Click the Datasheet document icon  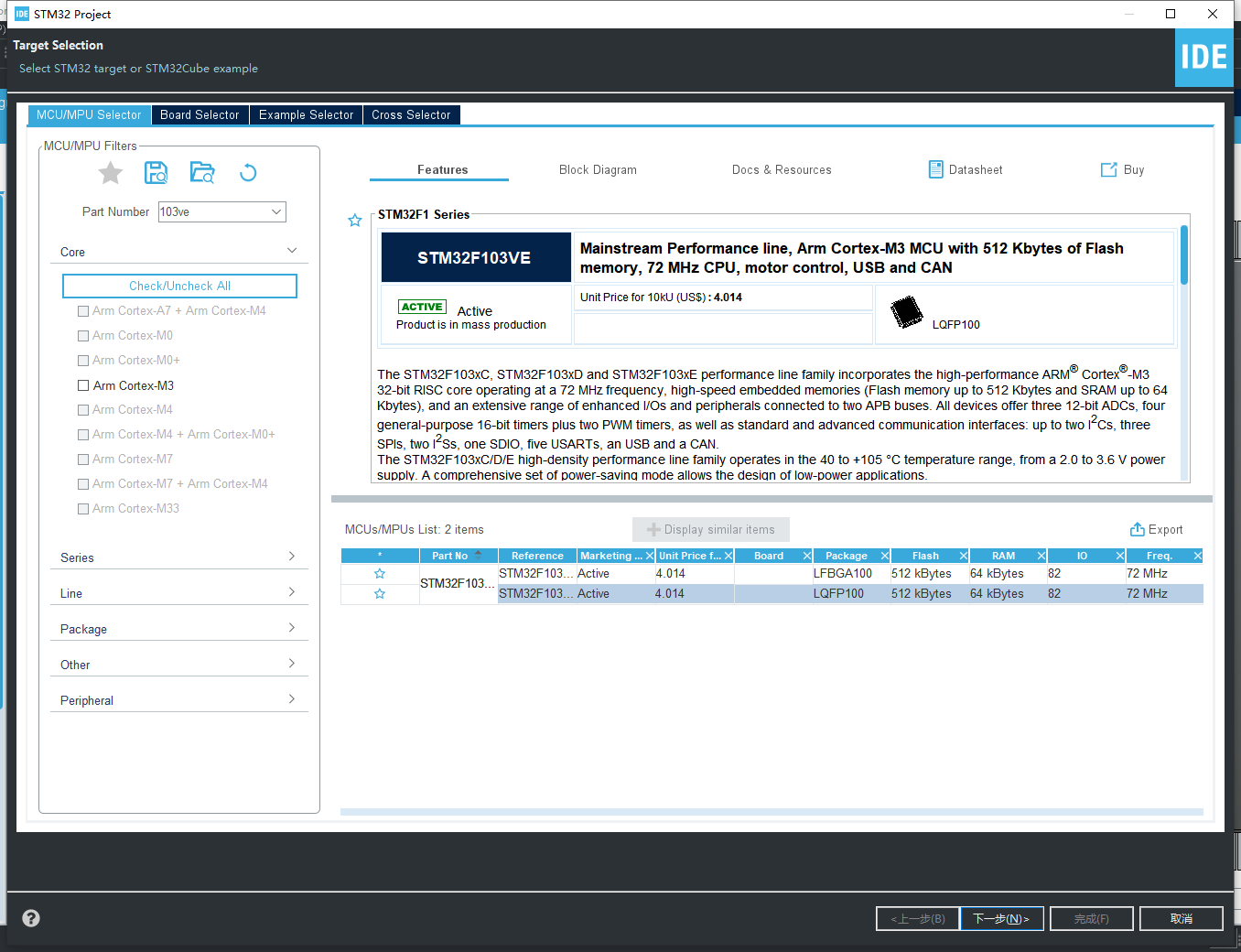coord(935,169)
